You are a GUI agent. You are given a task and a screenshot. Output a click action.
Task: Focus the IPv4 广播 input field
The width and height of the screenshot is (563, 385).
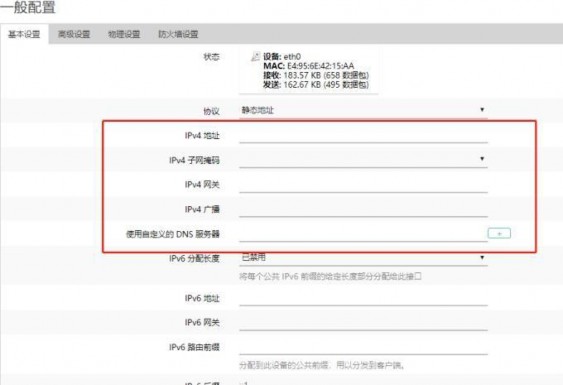tap(363, 209)
